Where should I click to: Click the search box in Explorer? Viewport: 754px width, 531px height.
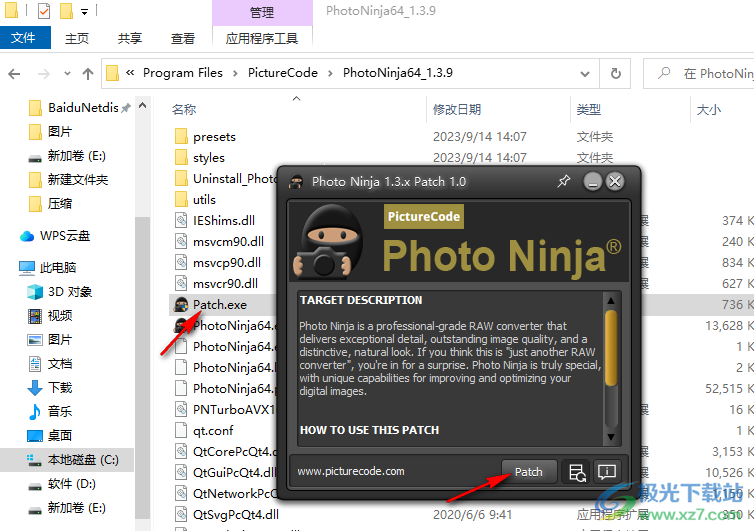(700, 74)
